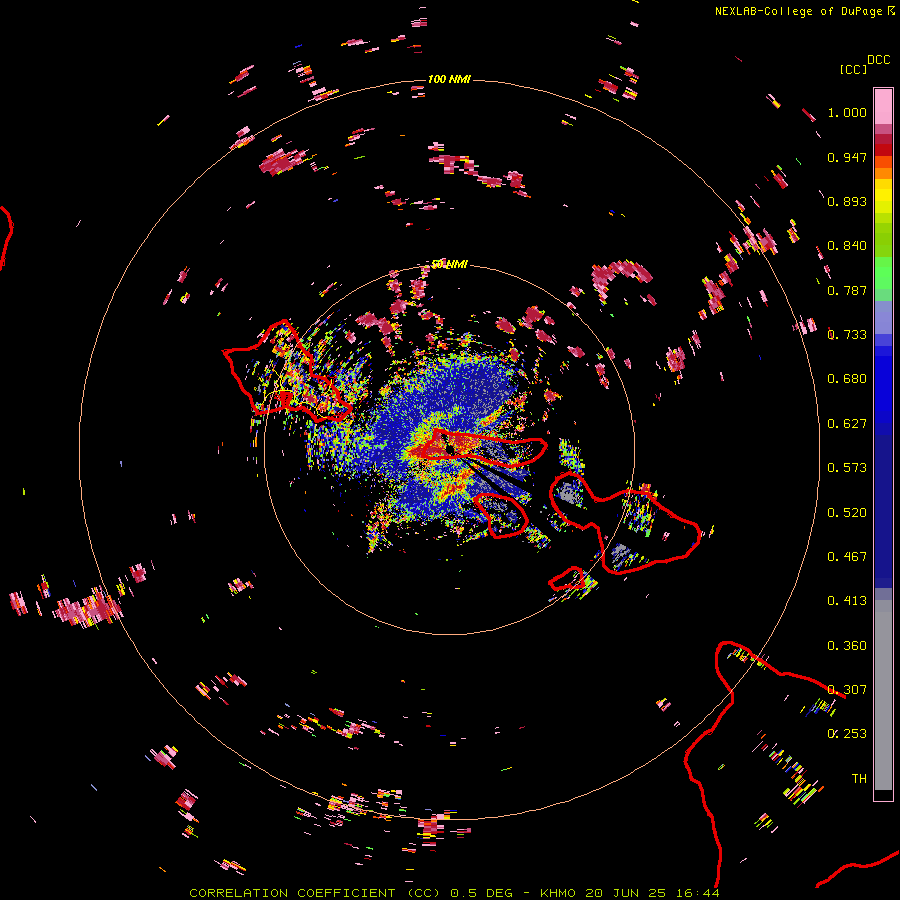Click the 0.733 scale value

[x=847, y=335]
